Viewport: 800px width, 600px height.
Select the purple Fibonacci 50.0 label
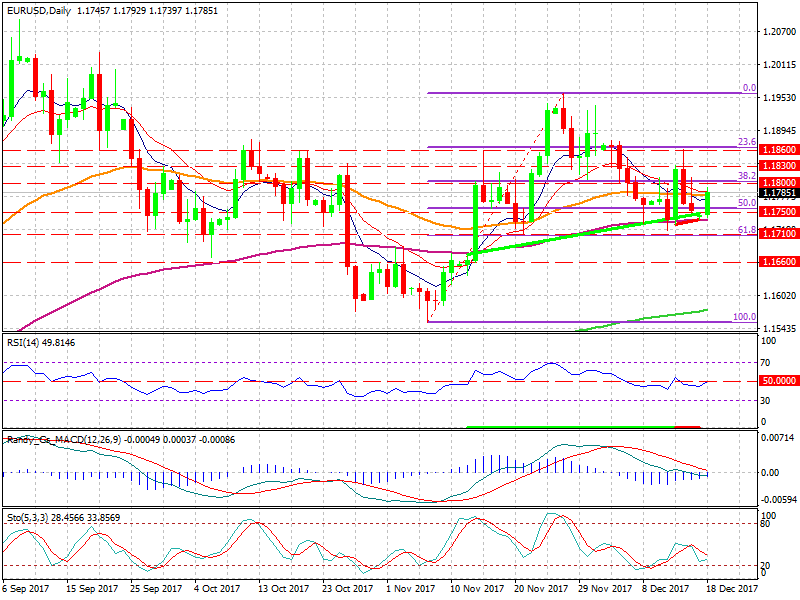tap(747, 203)
